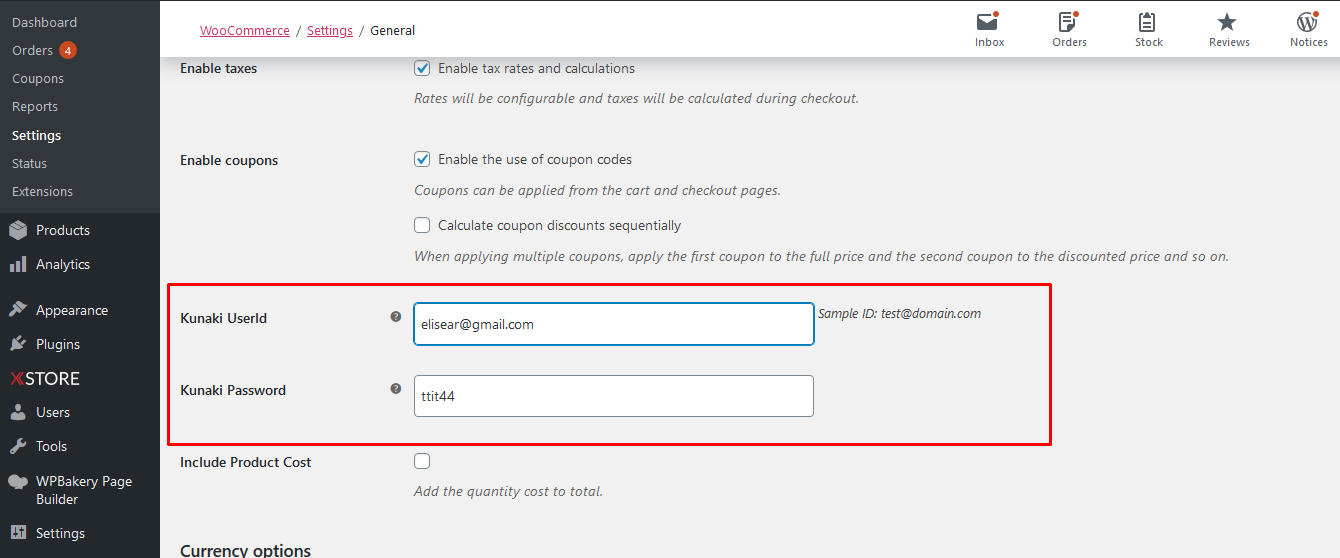Go to Products menu label
The height and width of the screenshot is (558, 1340).
[63, 230]
